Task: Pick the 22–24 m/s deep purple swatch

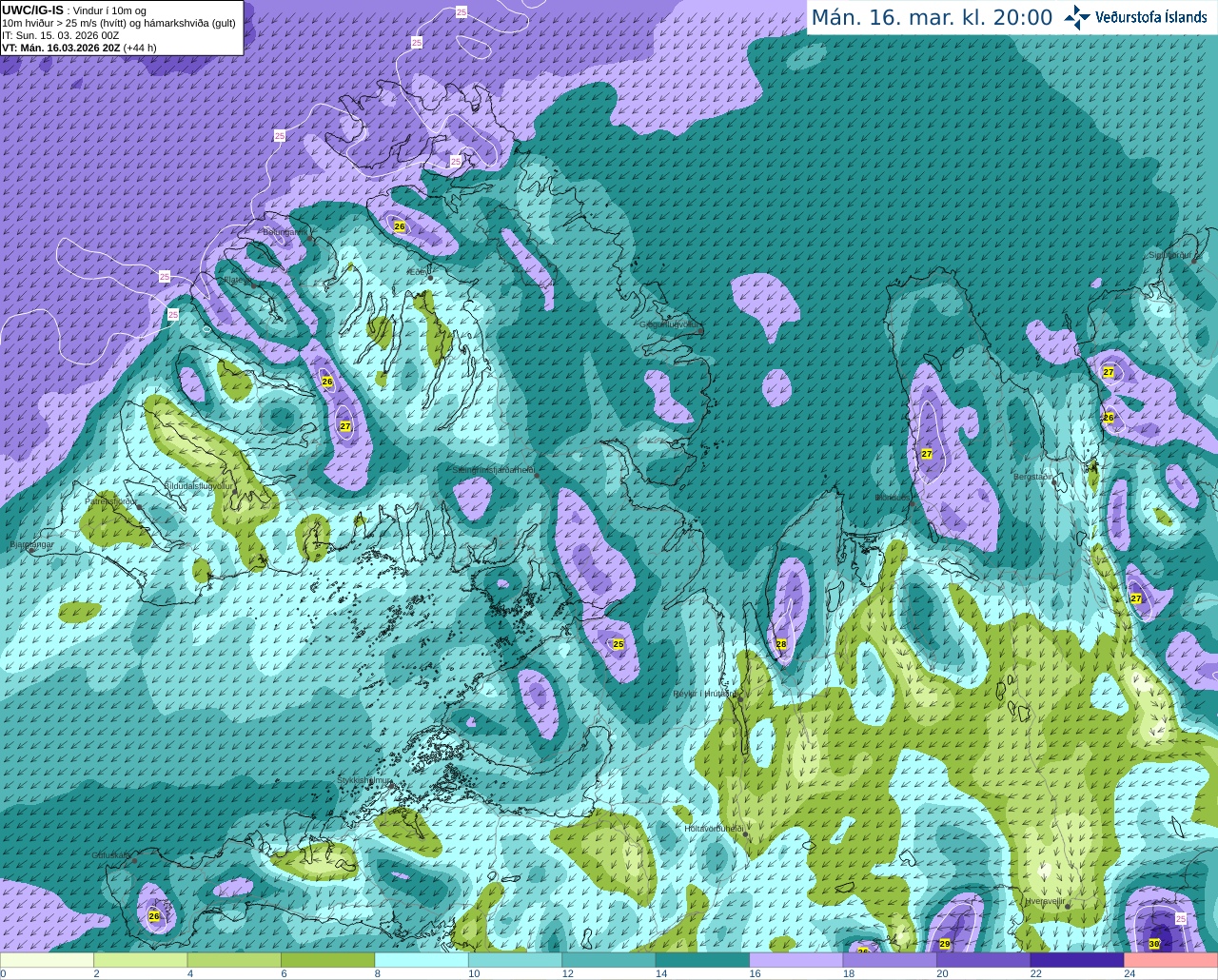Action: (1079, 960)
